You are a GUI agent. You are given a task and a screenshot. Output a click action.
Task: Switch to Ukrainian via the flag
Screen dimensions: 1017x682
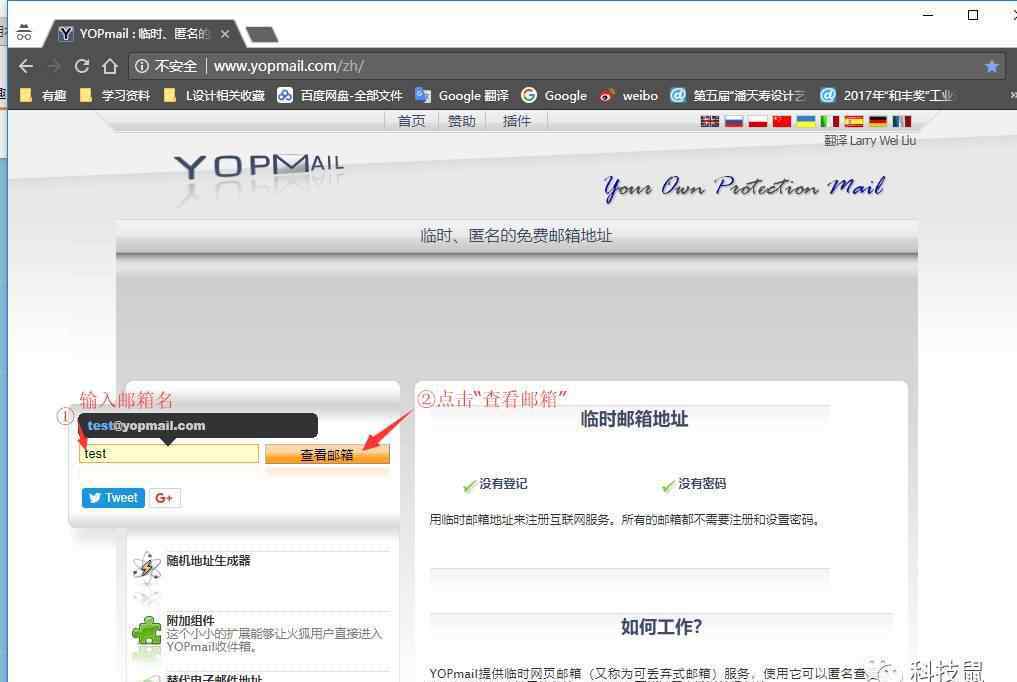[806, 121]
